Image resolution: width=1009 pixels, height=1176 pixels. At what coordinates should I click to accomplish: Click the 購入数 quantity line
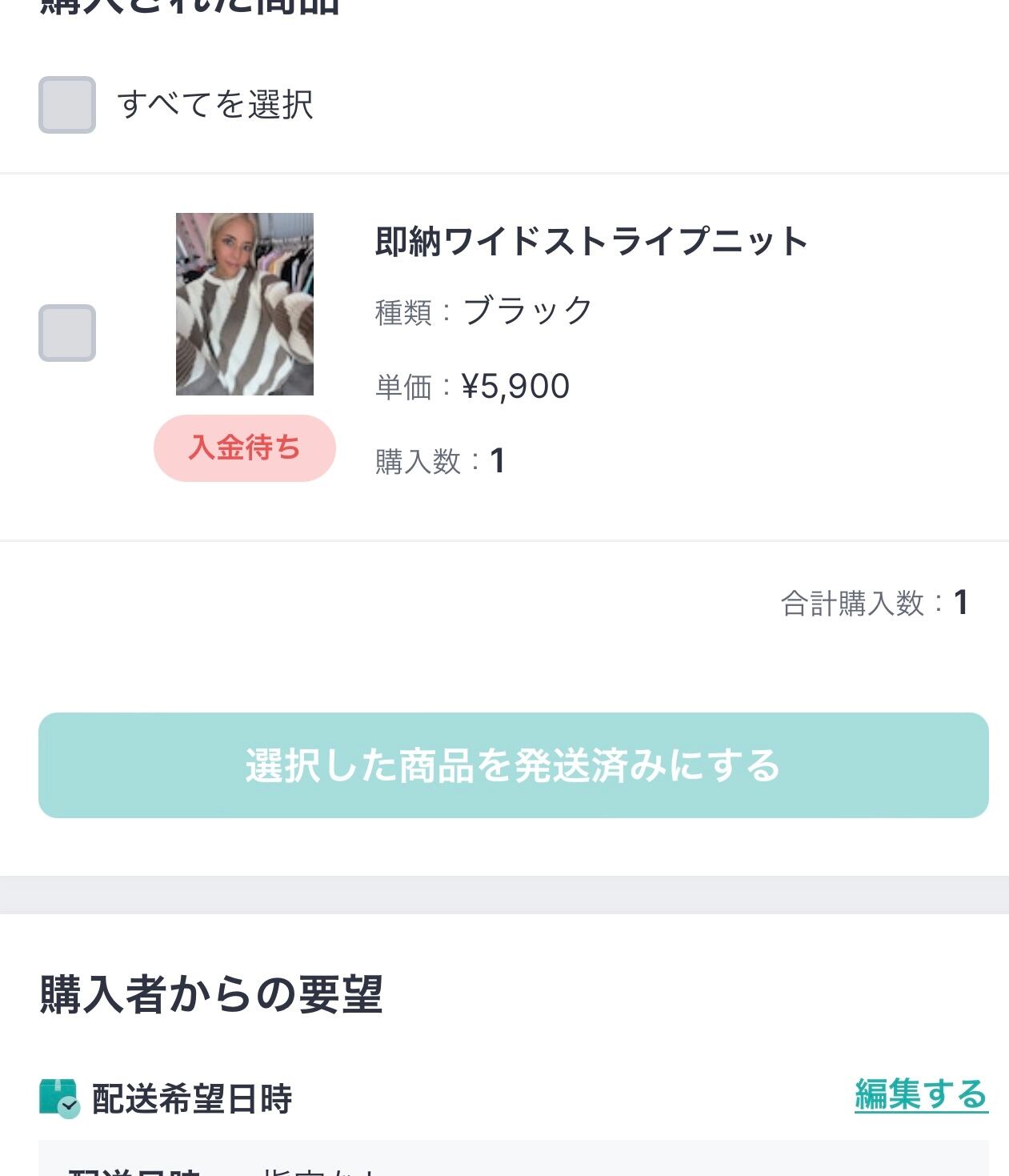(440, 461)
